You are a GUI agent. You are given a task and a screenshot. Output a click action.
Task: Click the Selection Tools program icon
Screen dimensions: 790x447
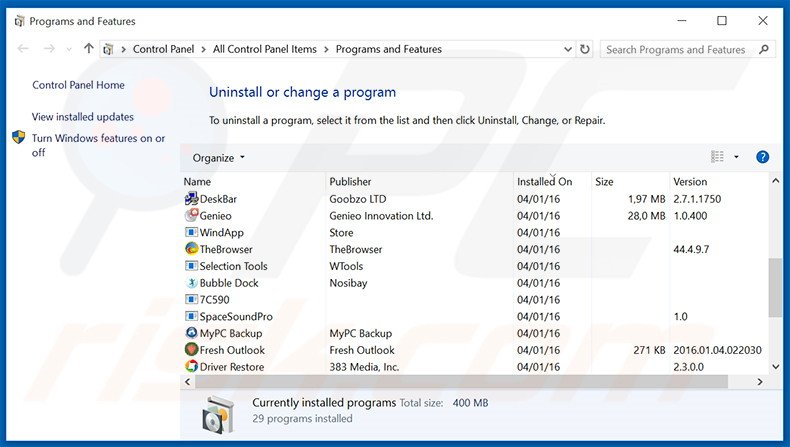[191, 266]
